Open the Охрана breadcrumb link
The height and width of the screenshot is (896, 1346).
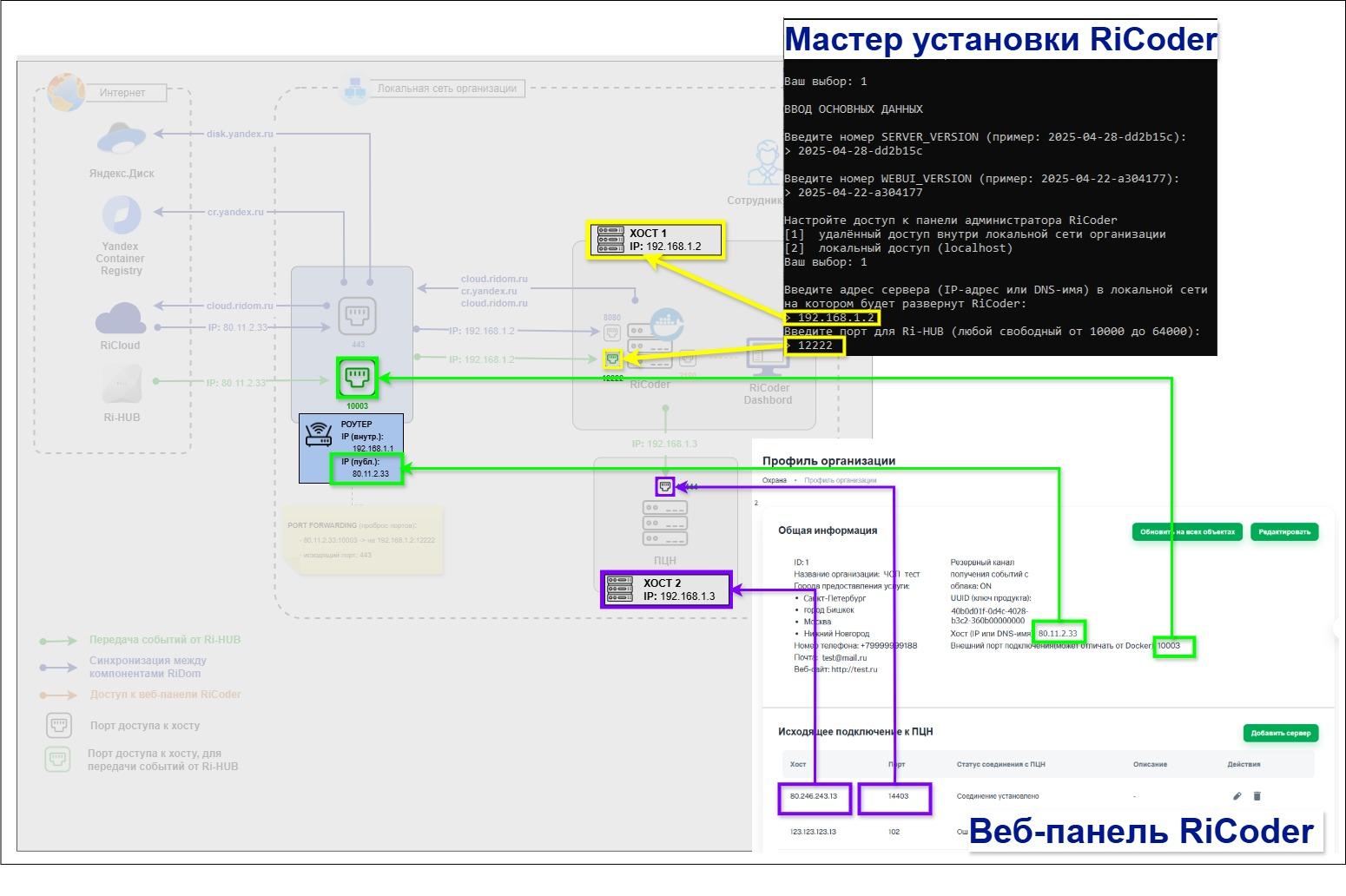pyautogui.click(x=774, y=480)
